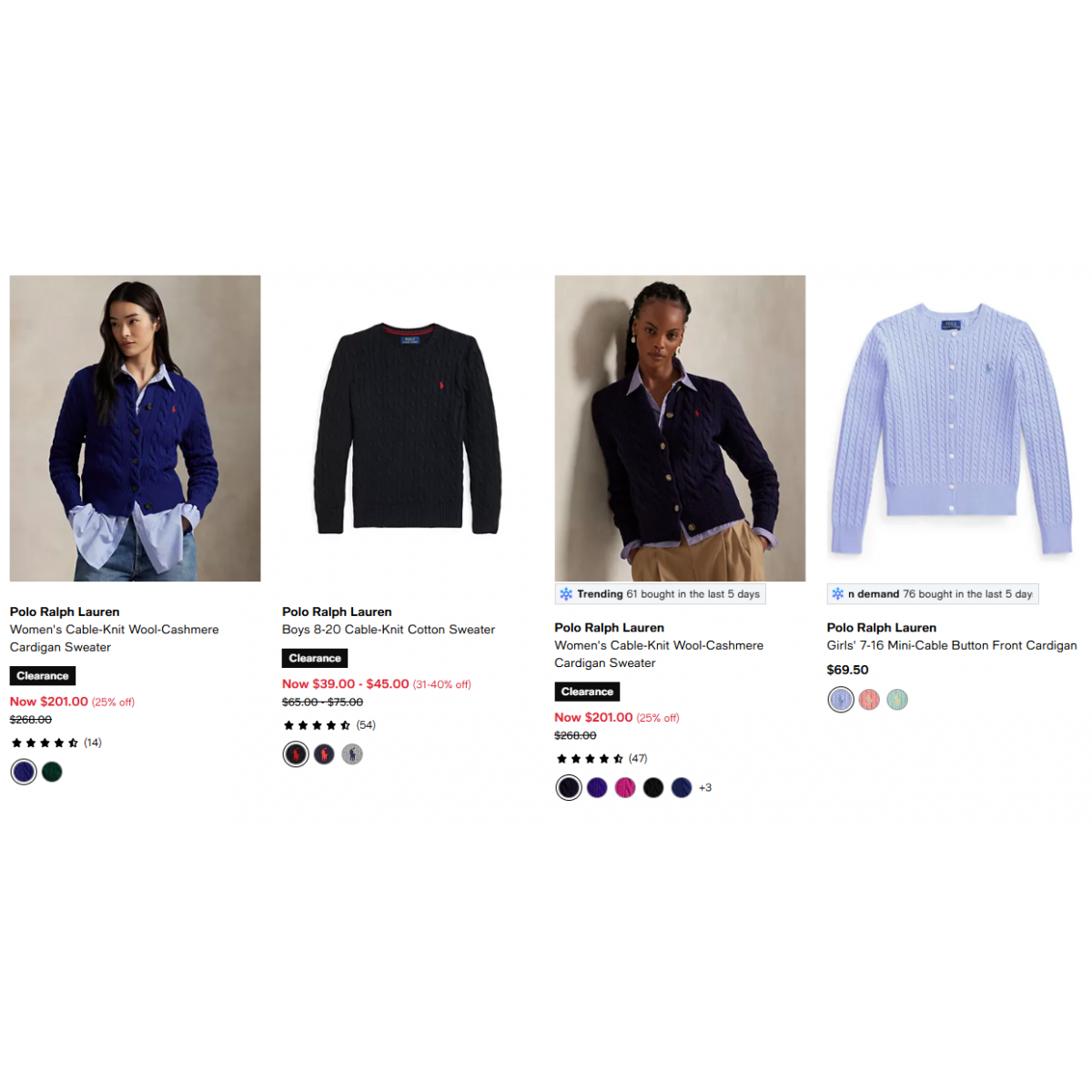Image resolution: width=1092 pixels, height=1092 pixels.
Task: Open the model photo of navy gold-button cardigan
Action: (x=680, y=429)
